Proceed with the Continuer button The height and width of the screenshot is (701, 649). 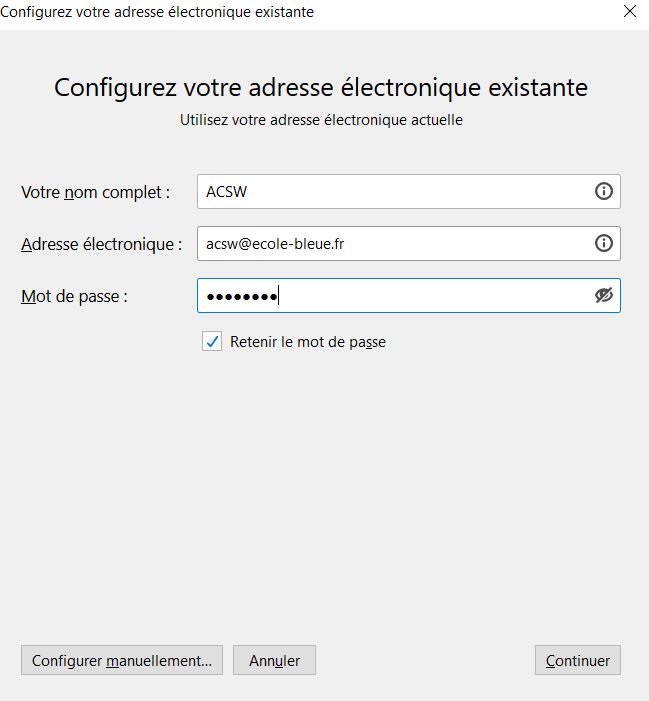[x=577, y=660]
